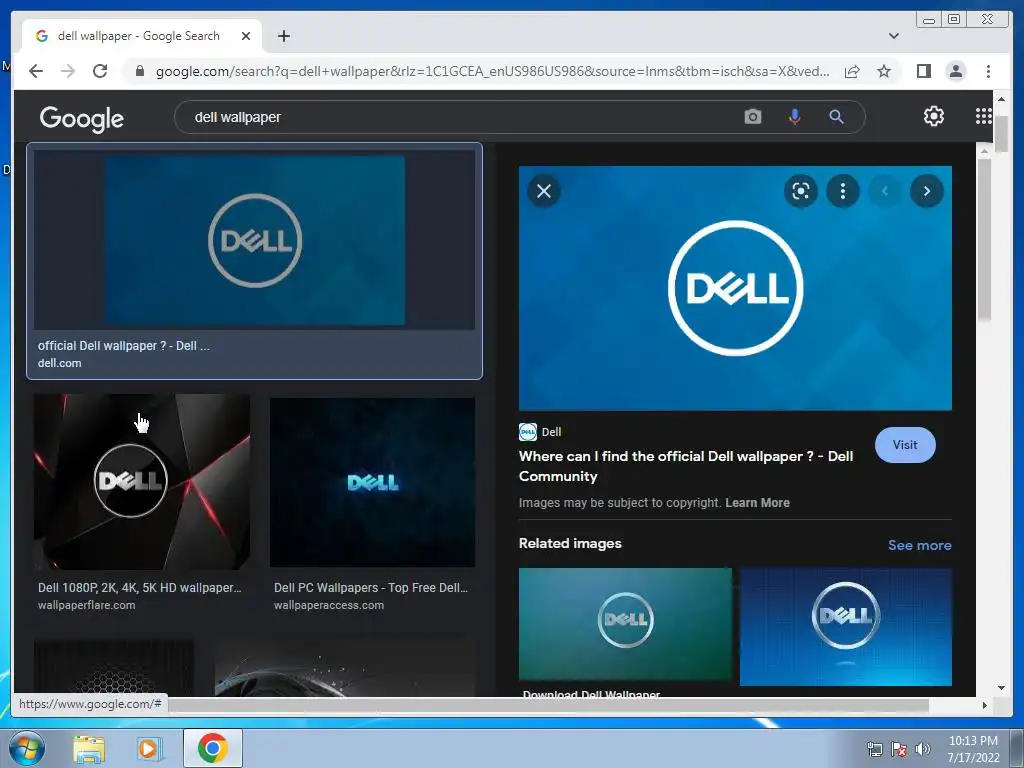This screenshot has height=768, width=1024.
Task: Open the Google apps grid
Action: click(984, 116)
